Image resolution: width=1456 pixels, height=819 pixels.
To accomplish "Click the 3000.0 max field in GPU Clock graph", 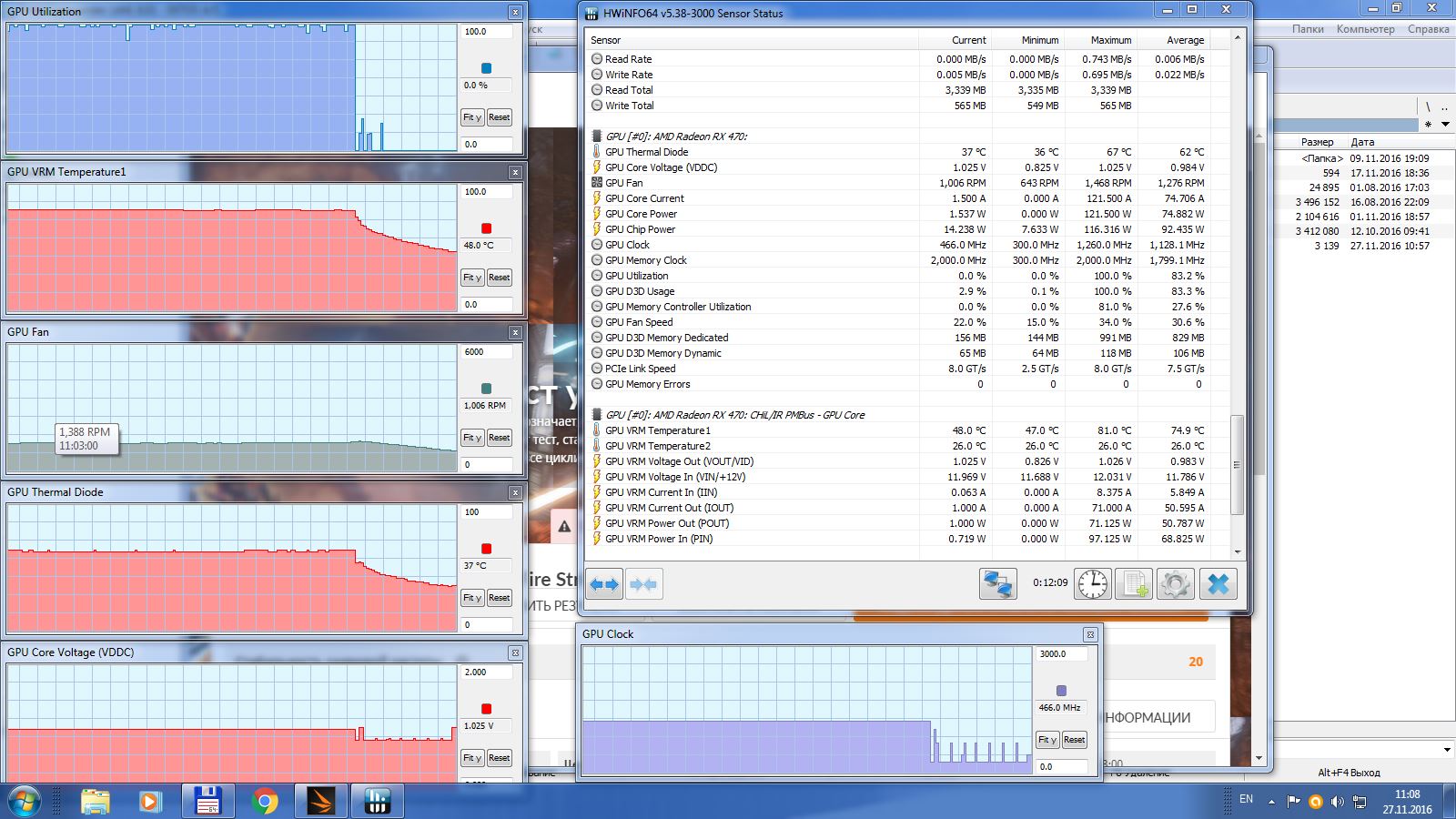I will pos(1061,654).
